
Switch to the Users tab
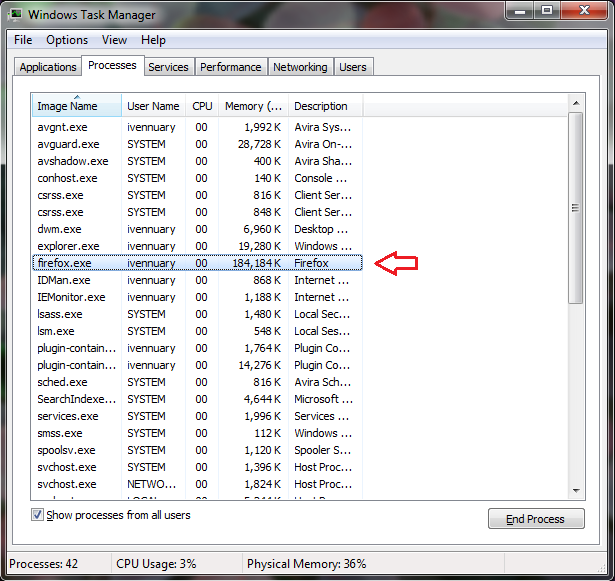(353, 67)
